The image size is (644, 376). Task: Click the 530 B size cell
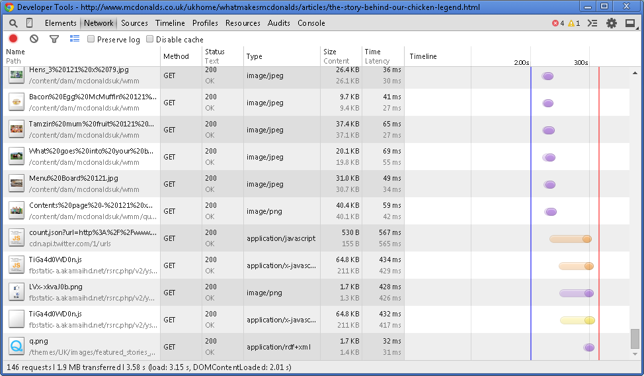[x=350, y=232]
